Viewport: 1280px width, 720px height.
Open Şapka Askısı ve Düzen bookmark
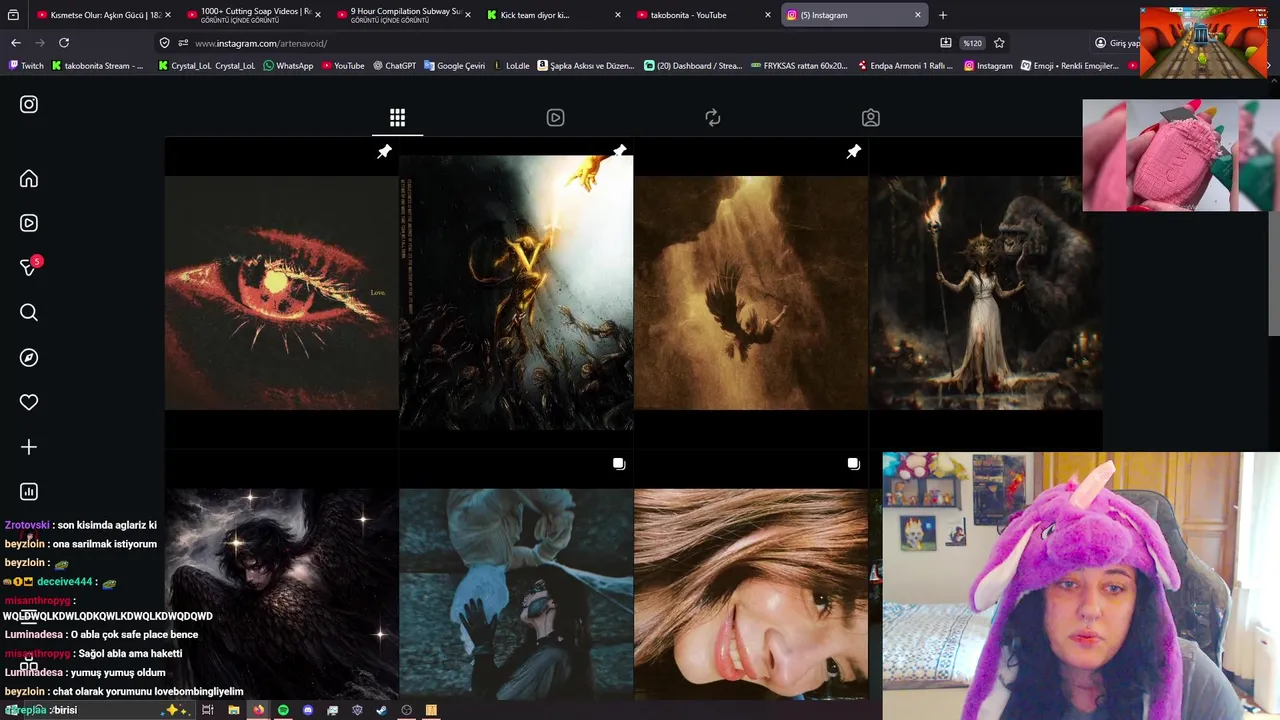586,66
